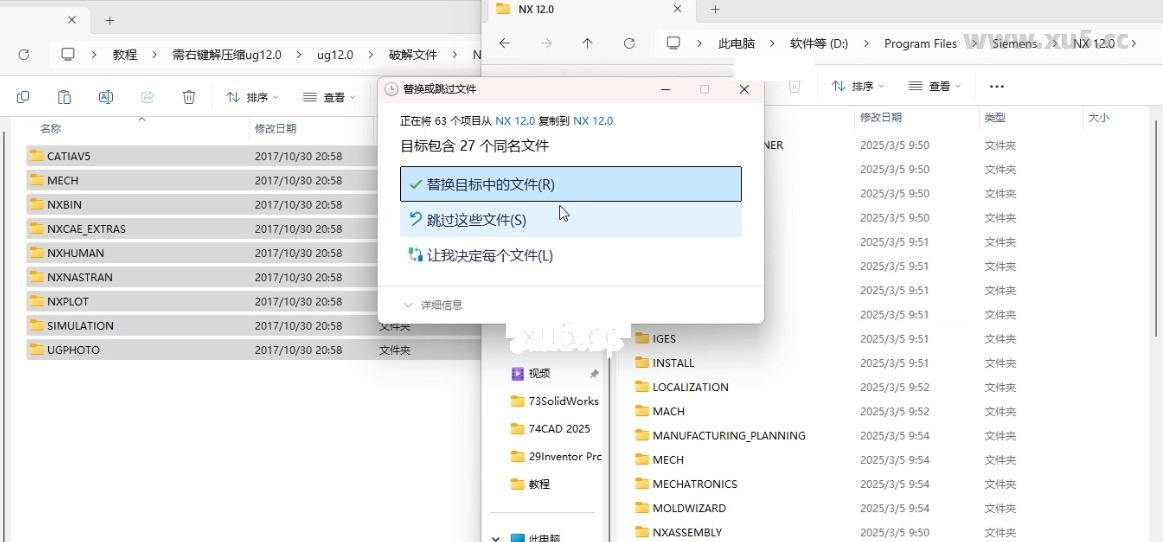Open sort dropdown in left Explorer window

pos(252,97)
